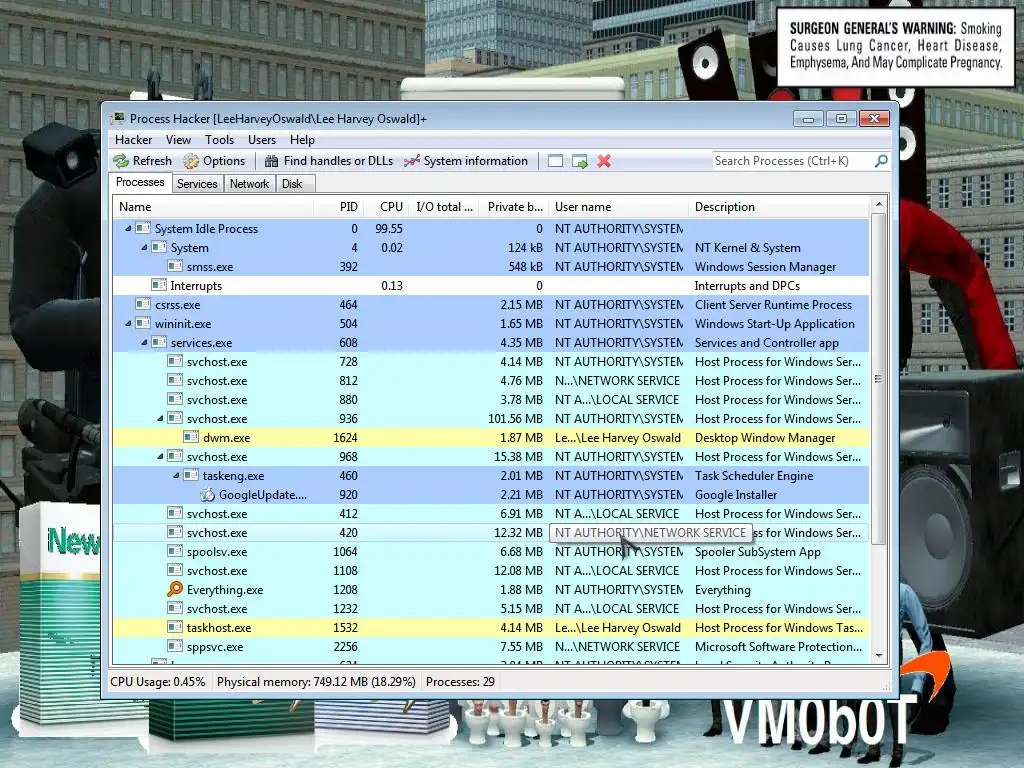Image resolution: width=1024 pixels, height=768 pixels.
Task: Click the Find handles or DLLs binoculars icon
Action: 272,161
